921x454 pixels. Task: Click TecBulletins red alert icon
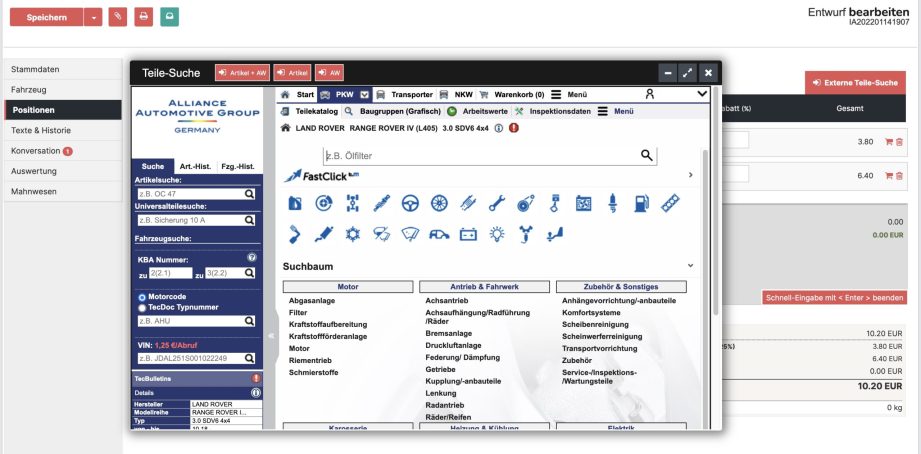coord(256,378)
